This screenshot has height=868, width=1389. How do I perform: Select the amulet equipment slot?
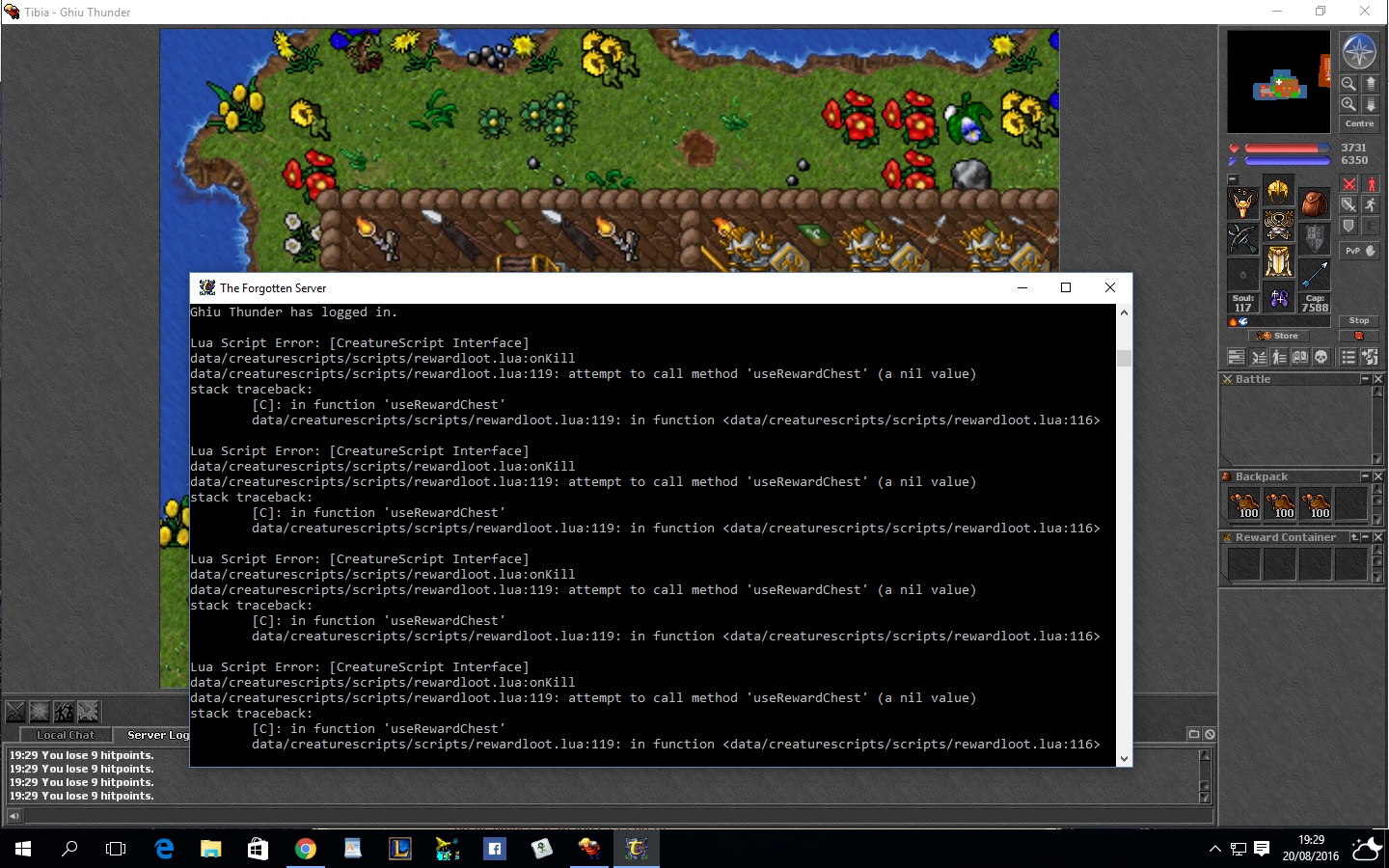coord(1243,203)
